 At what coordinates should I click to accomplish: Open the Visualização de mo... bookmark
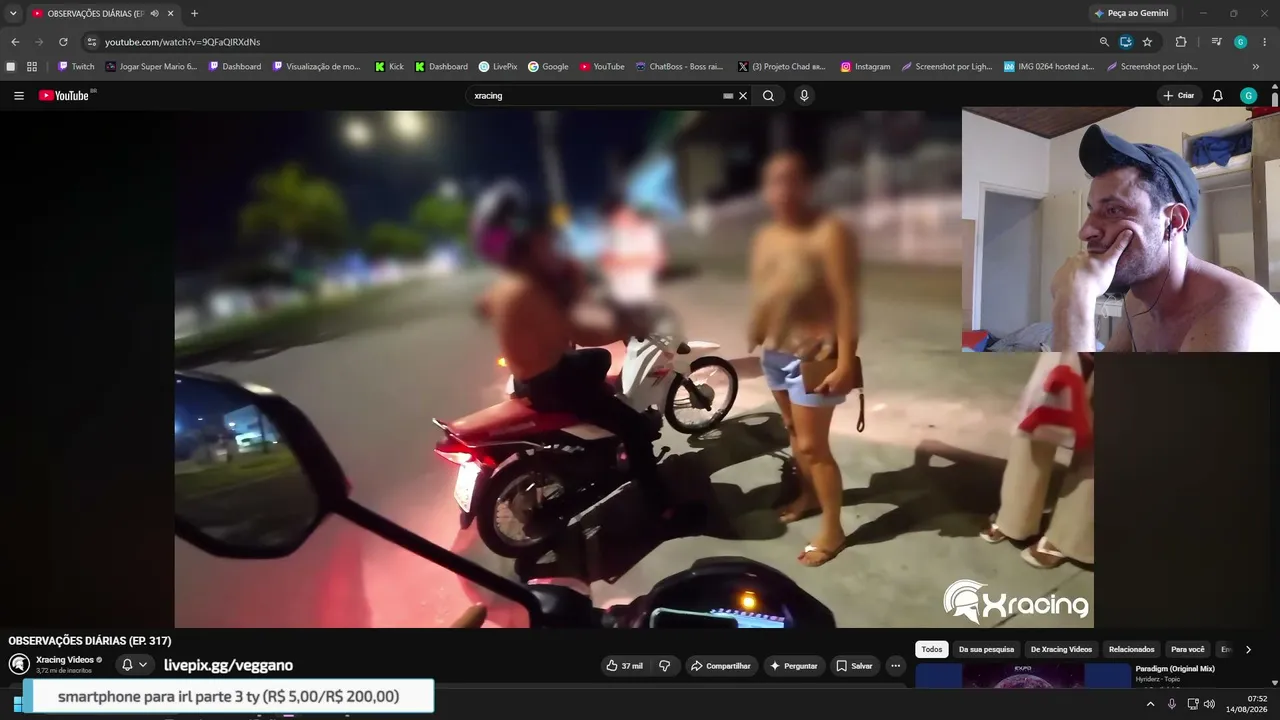(316, 67)
